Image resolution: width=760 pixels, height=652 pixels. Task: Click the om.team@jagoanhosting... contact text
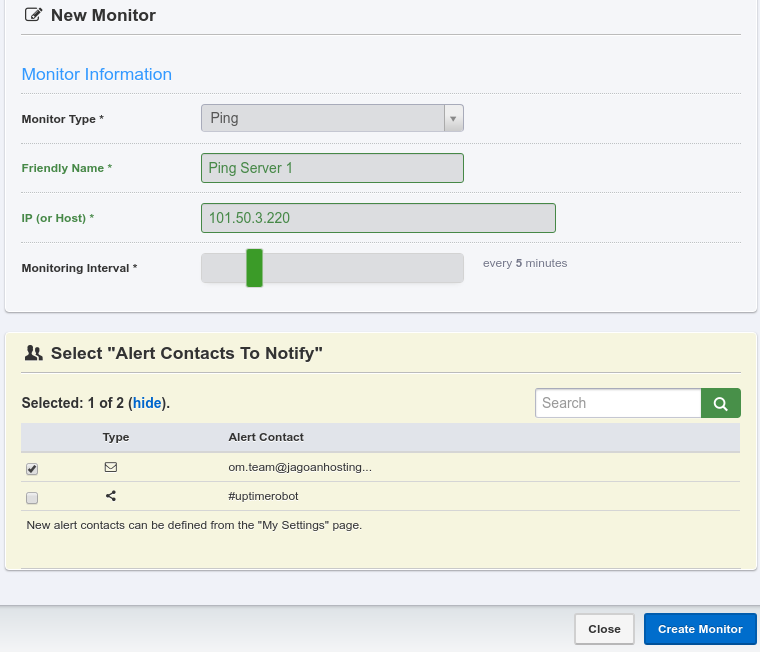coord(300,467)
